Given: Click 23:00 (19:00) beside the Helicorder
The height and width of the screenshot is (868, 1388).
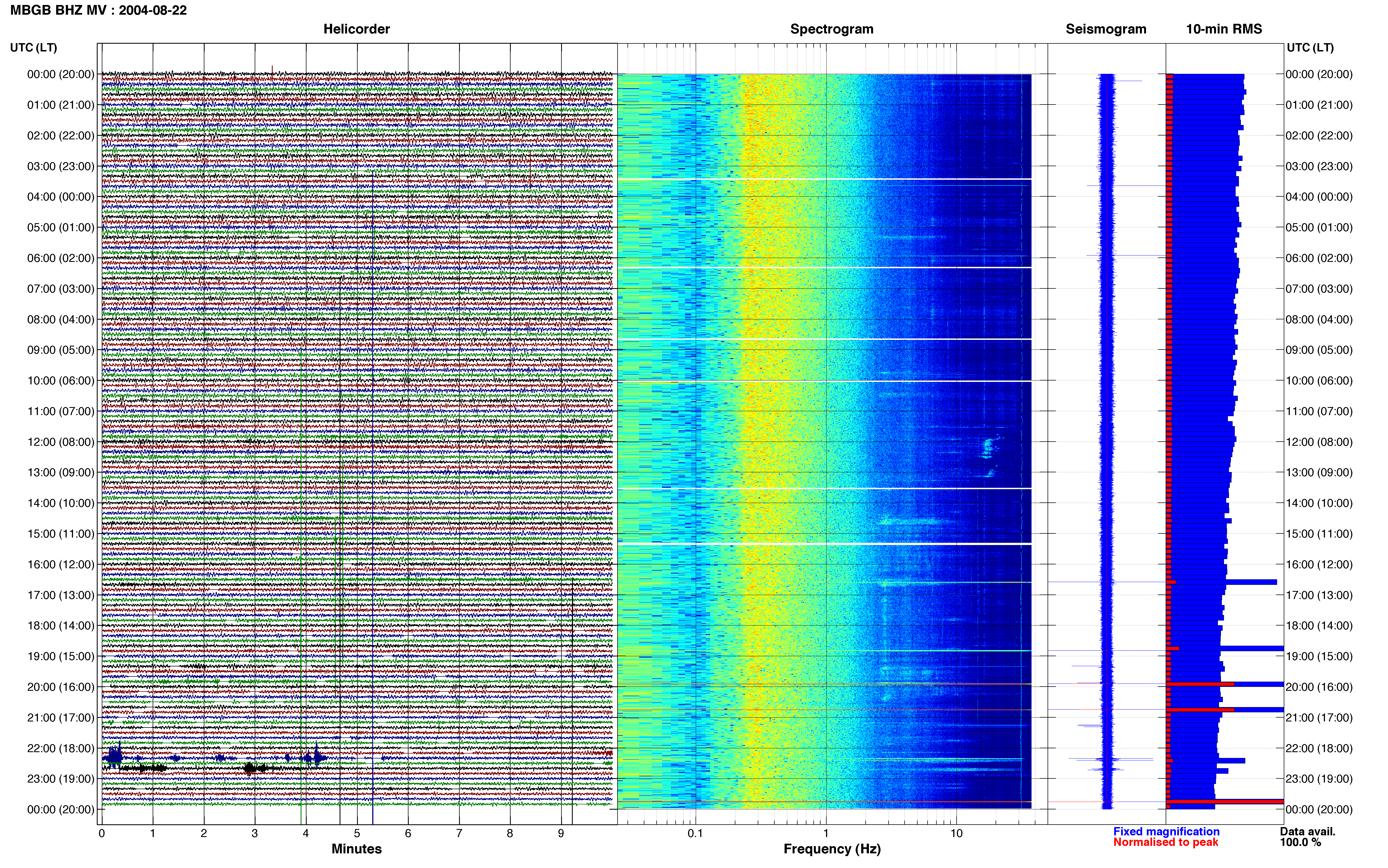Looking at the screenshot, I should pyautogui.click(x=60, y=779).
